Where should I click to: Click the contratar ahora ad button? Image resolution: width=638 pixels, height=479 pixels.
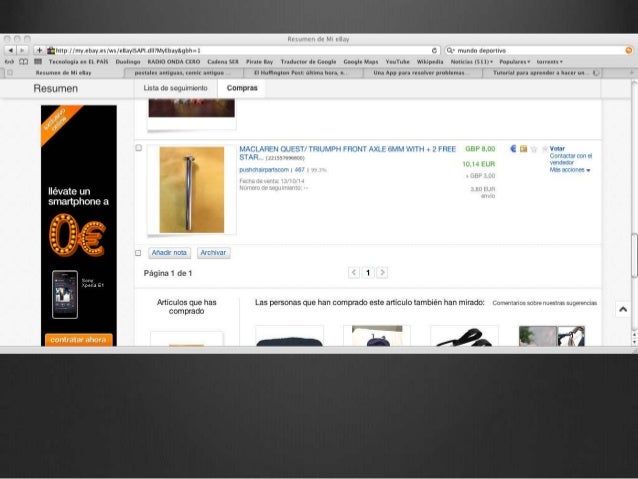79,340
